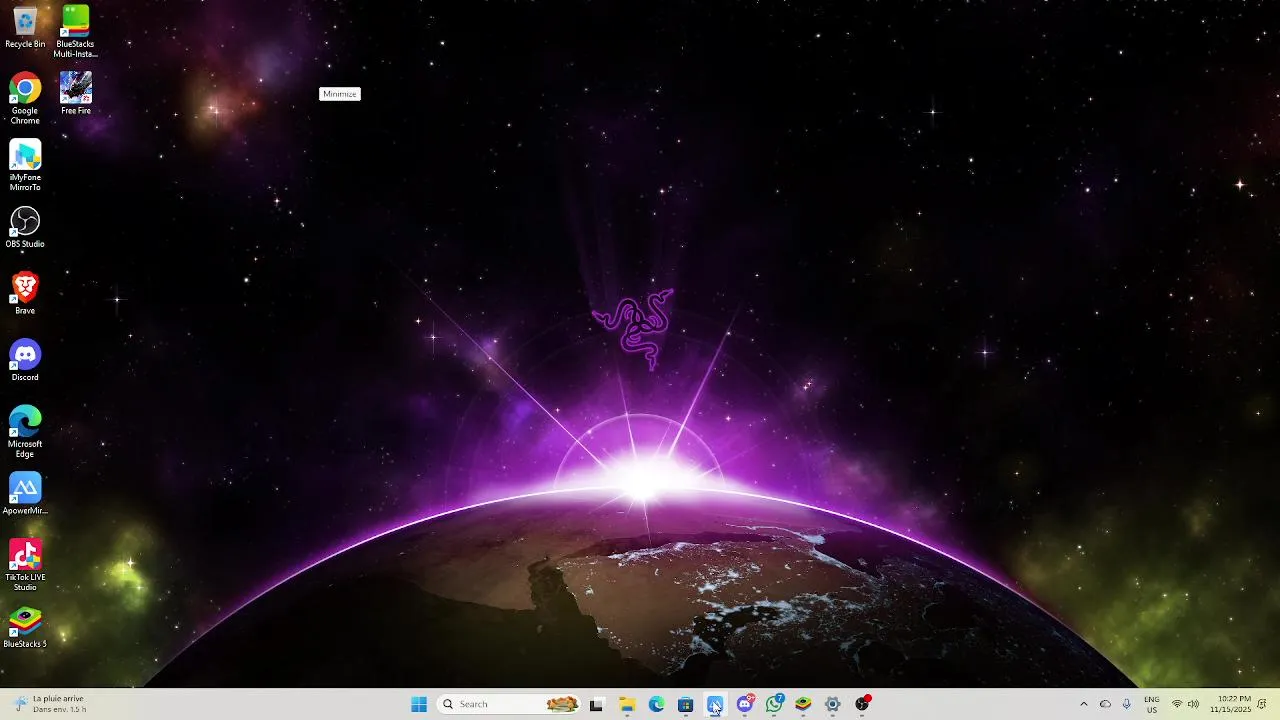This screenshot has height=720, width=1280.
Task: Open OBS Studio from the taskbar
Action: point(862,704)
